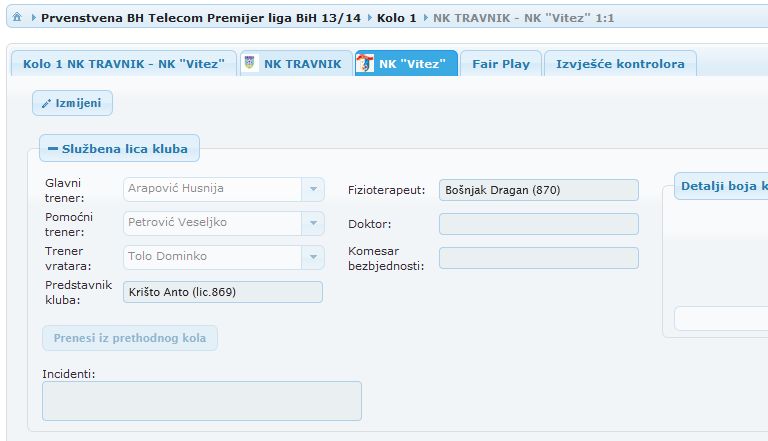Click the Izmijeni button
Screen dimensions: 768x441
(x=72, y=103)
